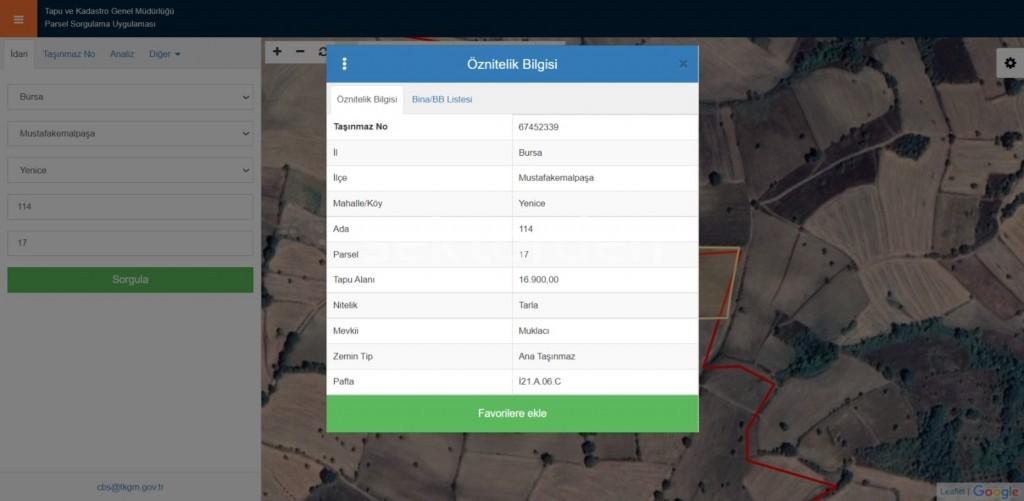
Task: Click the Favorilere ekle button
Action: tap(512, 413)
